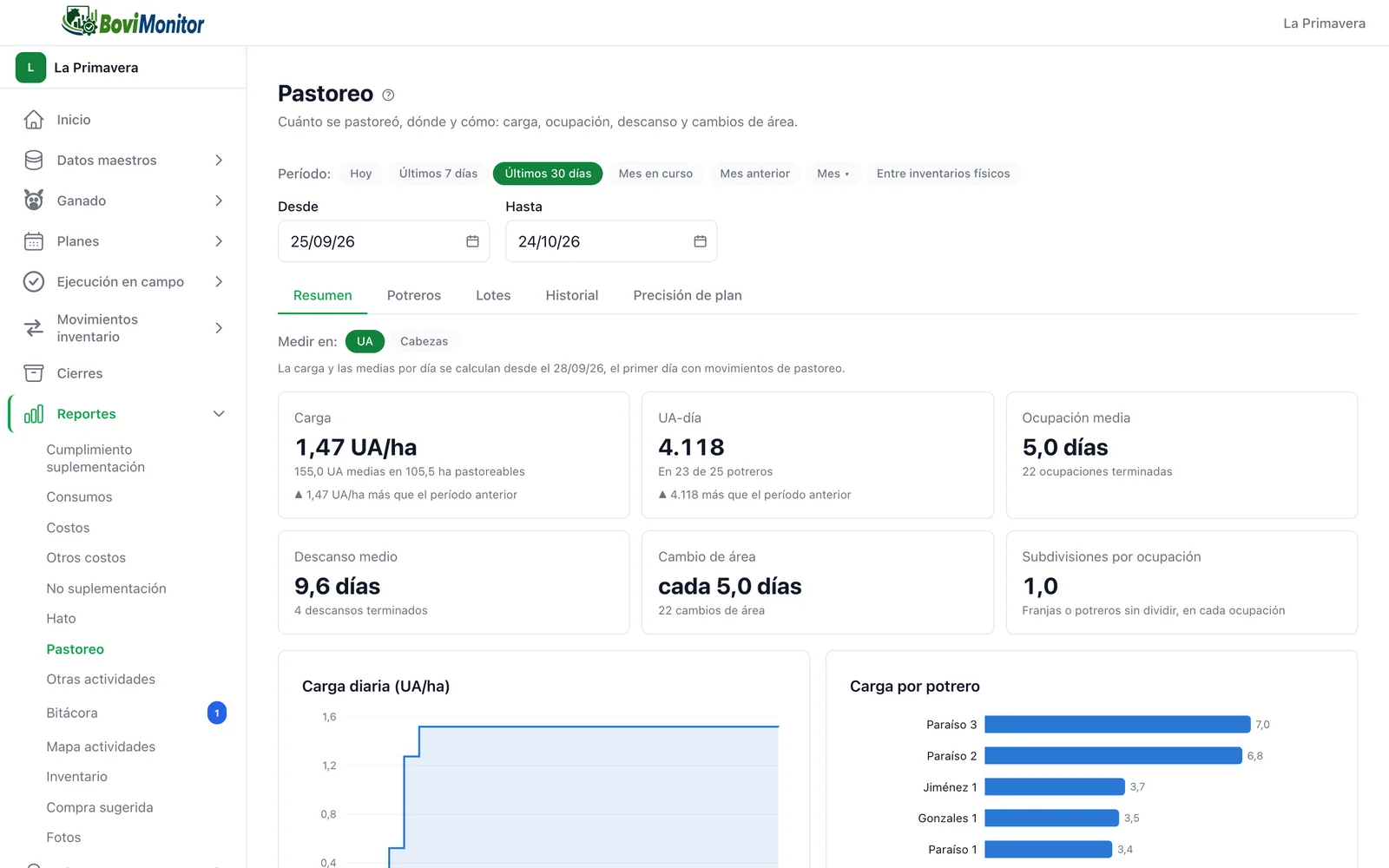Choose Entre inventarios físicos period

[944, 174]
